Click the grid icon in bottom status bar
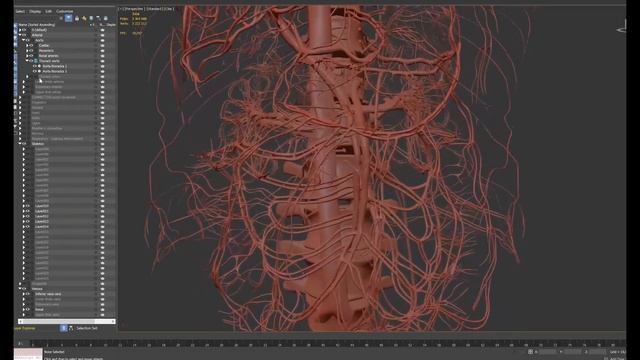This screenshot has width=640, height=360. pyautogui.click(x=530, y=351)
